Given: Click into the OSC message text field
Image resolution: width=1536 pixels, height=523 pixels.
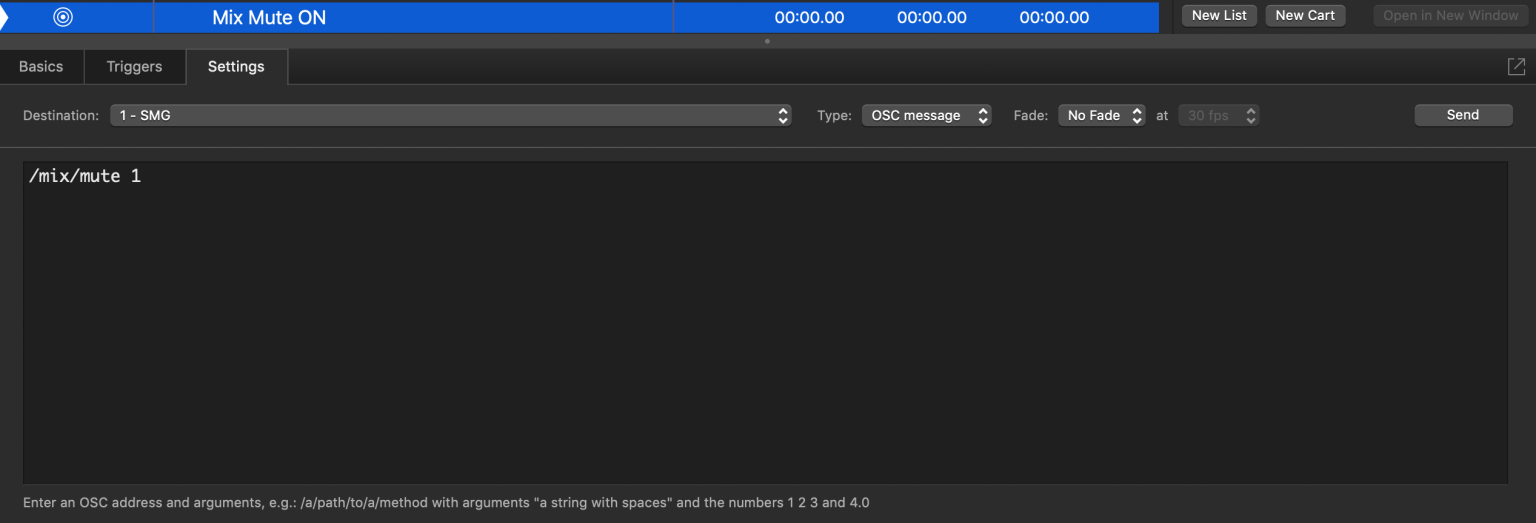Looking at the screenshot, I should 765,323.
